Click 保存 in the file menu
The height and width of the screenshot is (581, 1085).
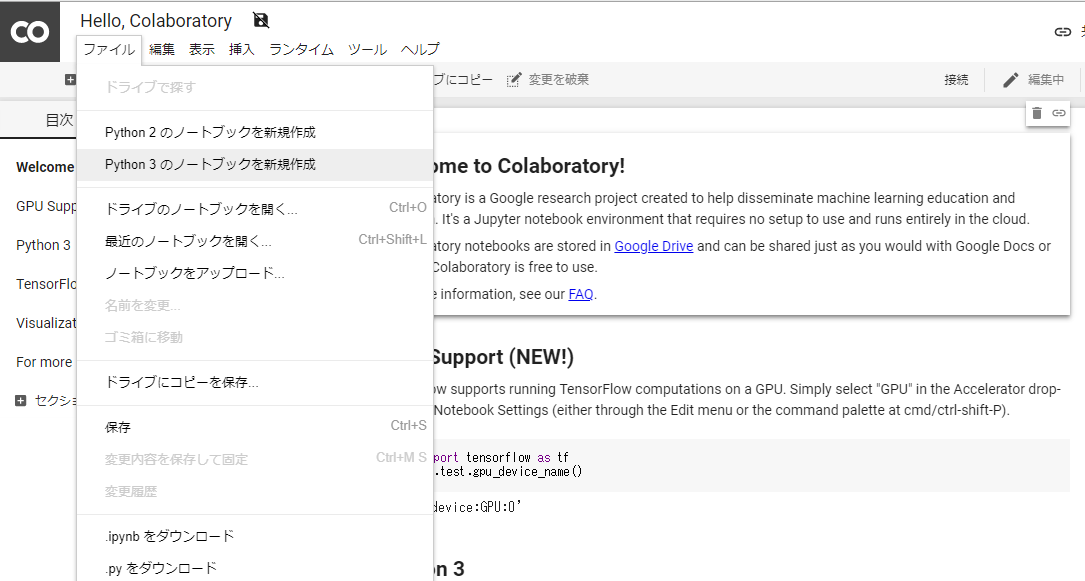tap(255, 427)
